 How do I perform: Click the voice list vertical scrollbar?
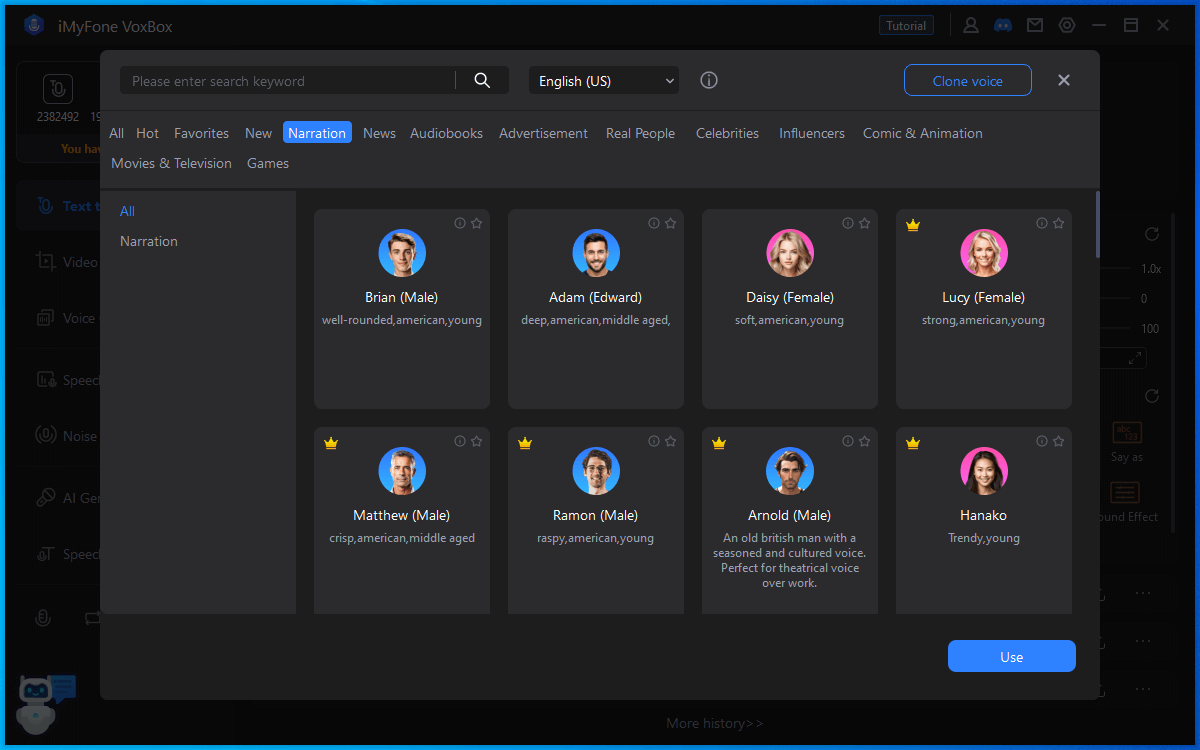coord(1097,225)
